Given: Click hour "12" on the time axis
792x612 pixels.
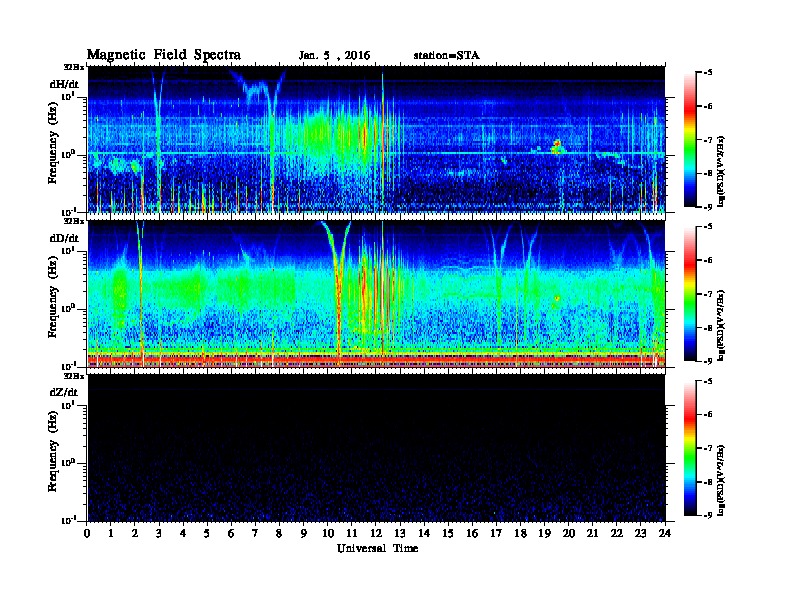Looking at the screenshot, I should click(376, 533).
